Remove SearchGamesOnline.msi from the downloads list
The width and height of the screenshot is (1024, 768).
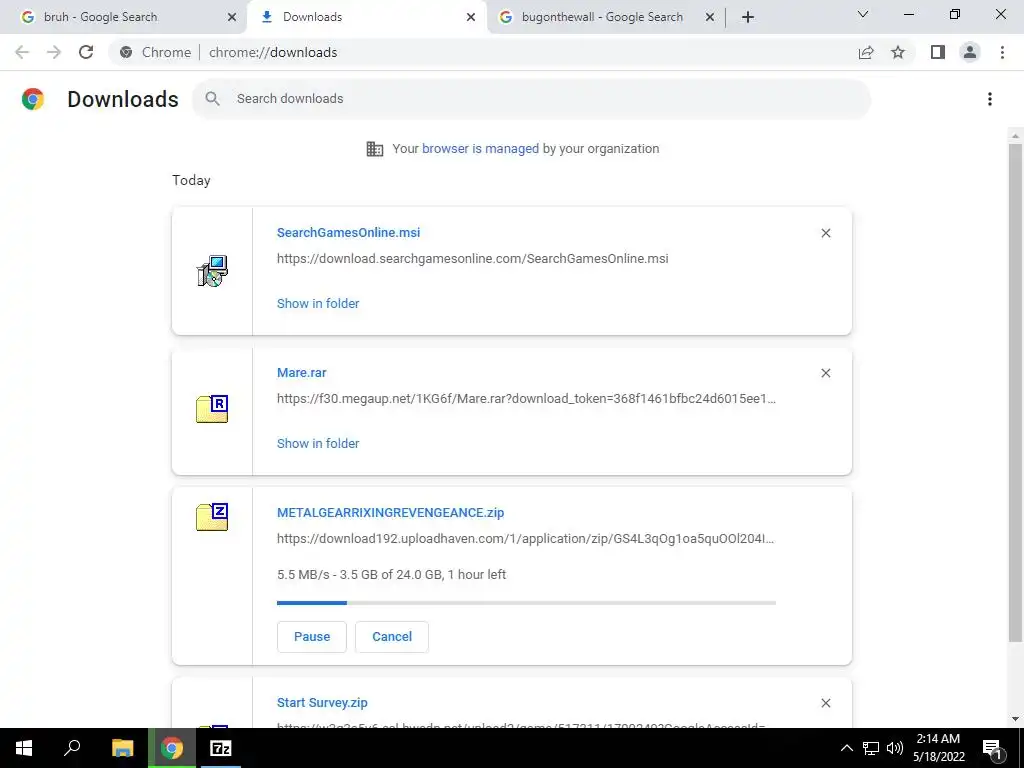(x=825, y=233)
